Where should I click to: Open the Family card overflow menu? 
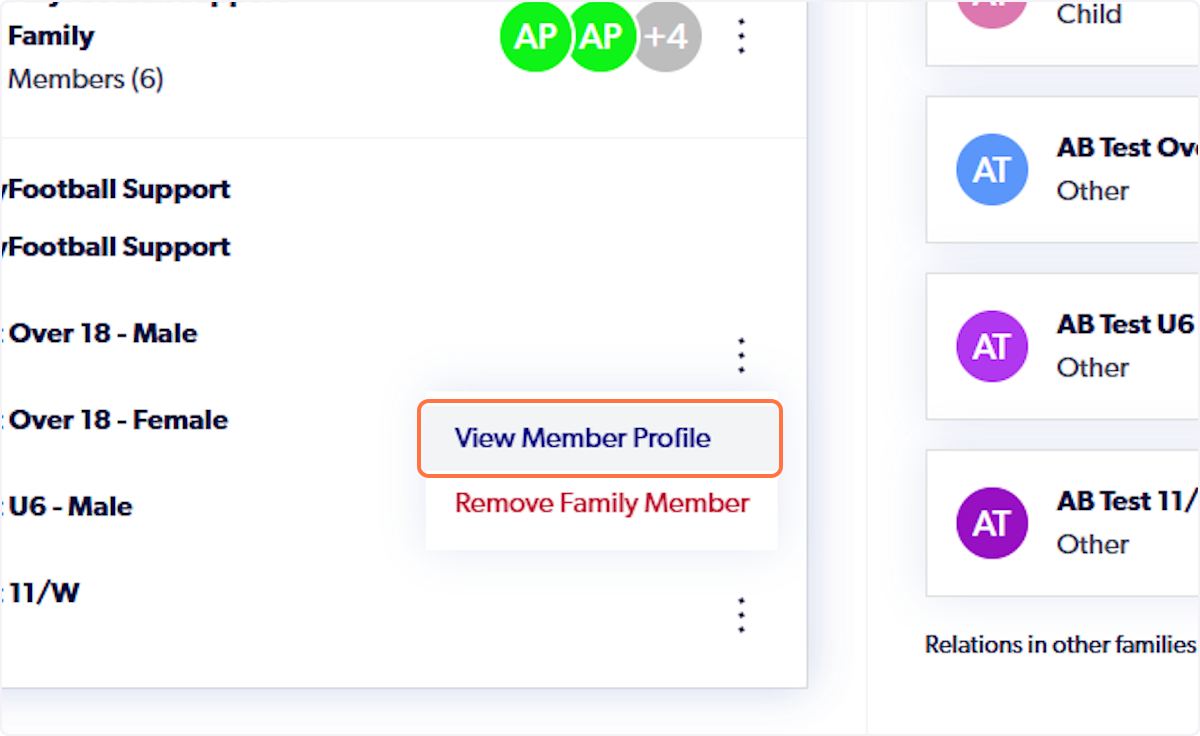741,36
